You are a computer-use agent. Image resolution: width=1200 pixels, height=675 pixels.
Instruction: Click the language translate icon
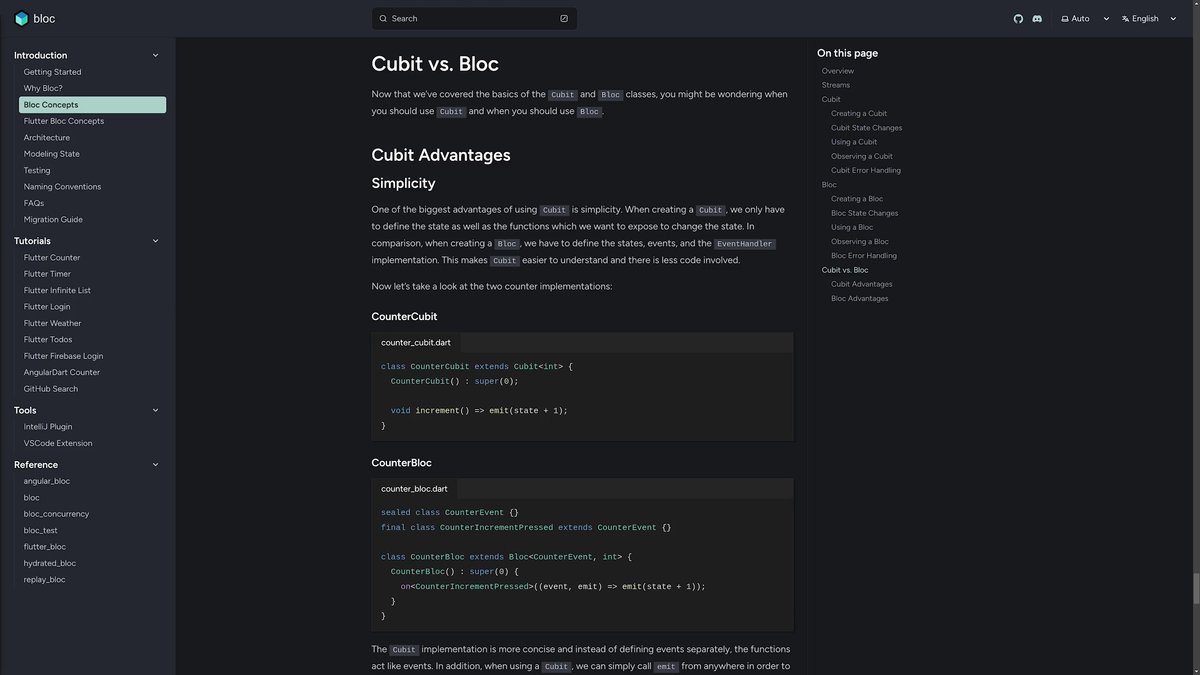1125,19
